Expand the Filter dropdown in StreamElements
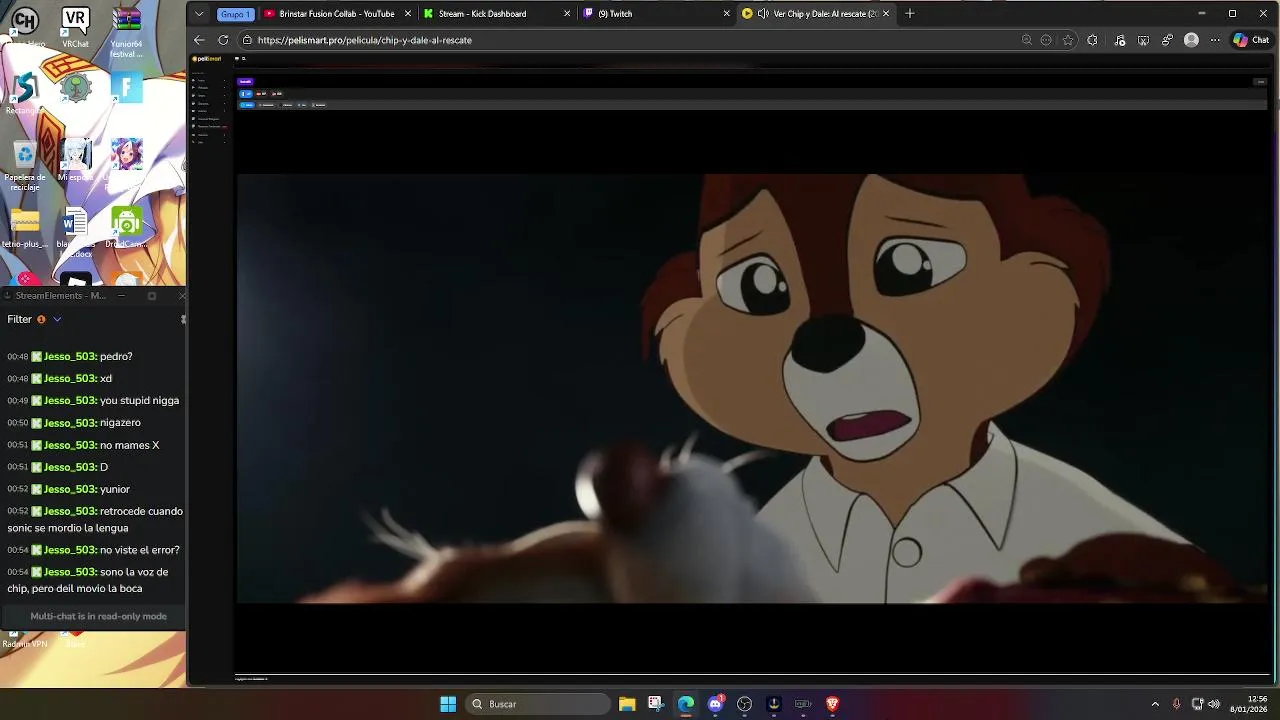The width and height of the screenshot is (1280, 720). (x=57, y=319)
